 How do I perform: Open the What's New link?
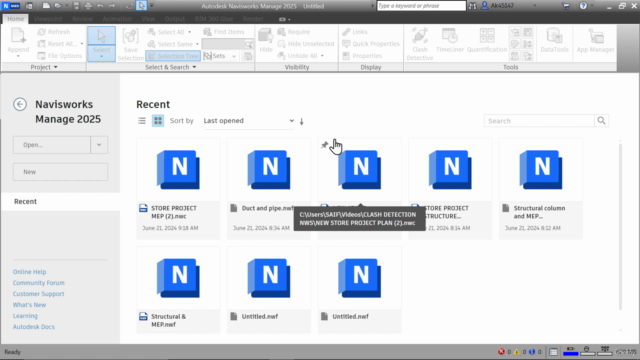point(29,305)
